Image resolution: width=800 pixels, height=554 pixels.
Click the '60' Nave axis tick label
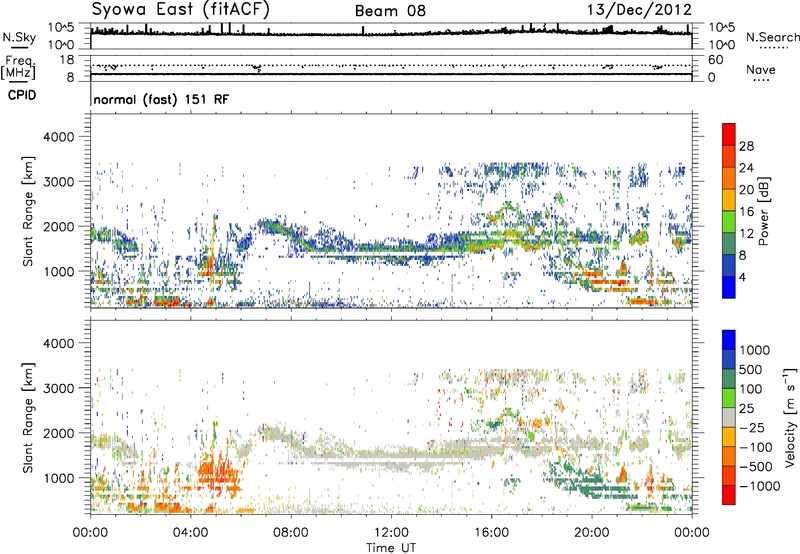click(716, 60)
